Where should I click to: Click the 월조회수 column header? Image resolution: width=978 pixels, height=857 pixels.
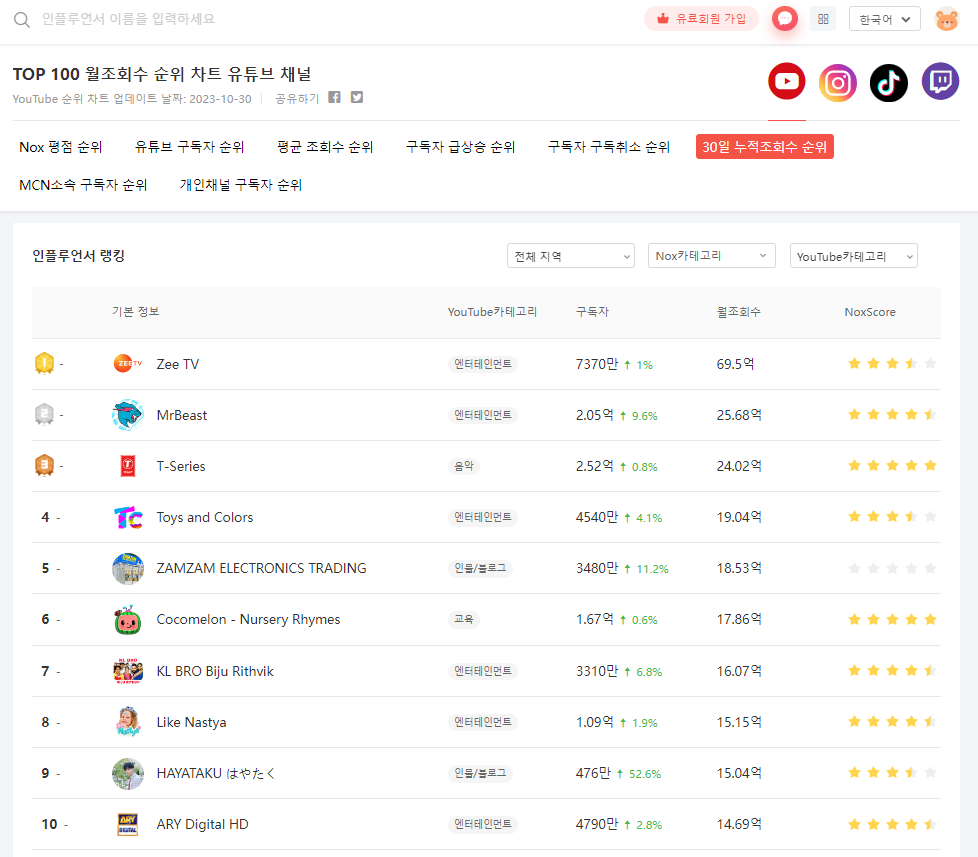click(x=738, y=312)
